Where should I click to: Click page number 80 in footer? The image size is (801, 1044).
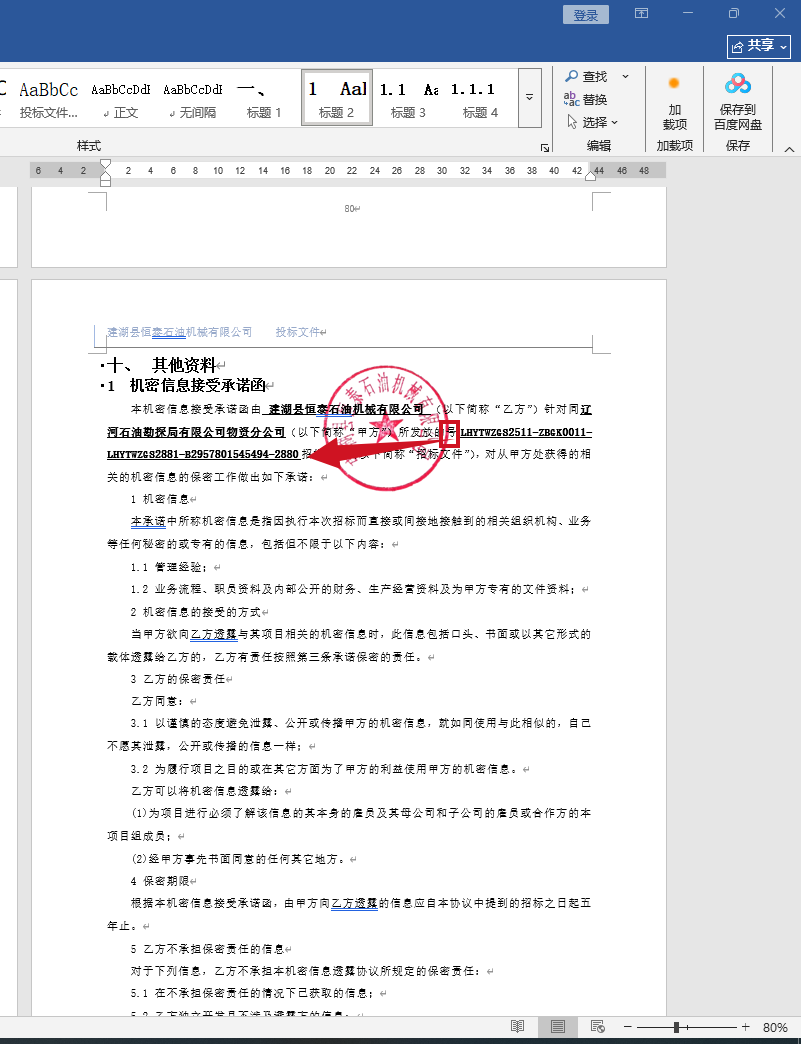tap(349, 209)
